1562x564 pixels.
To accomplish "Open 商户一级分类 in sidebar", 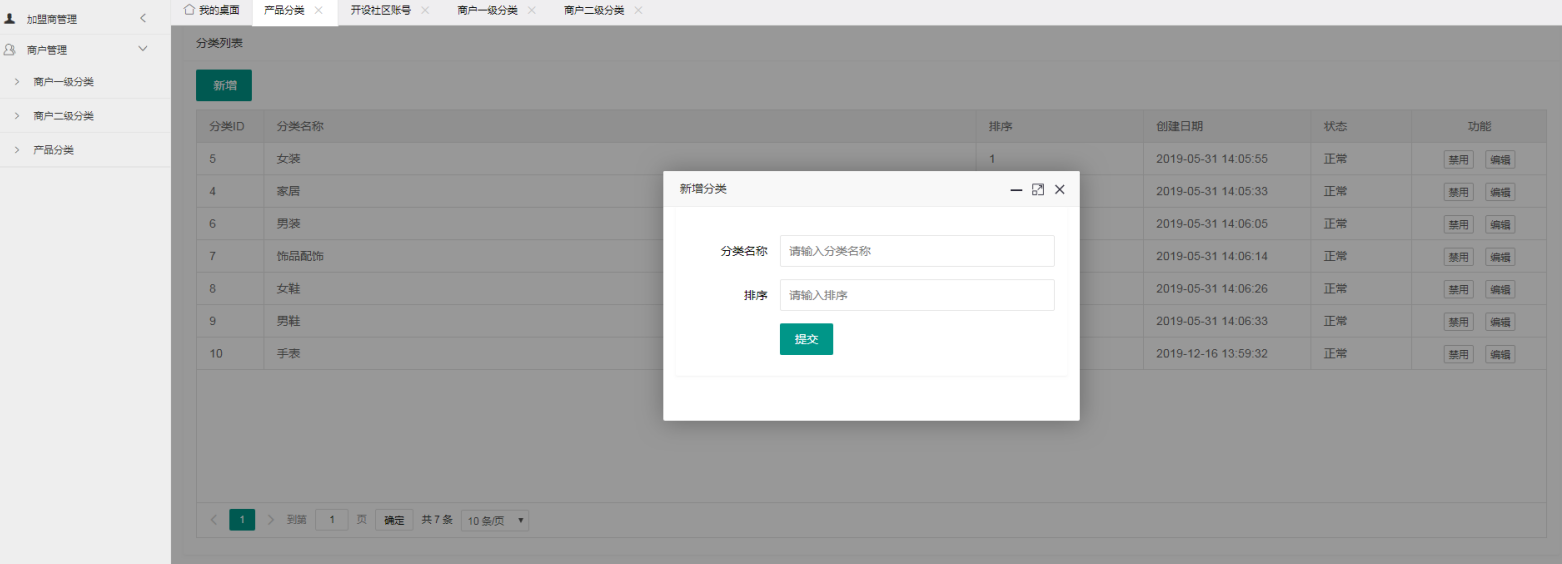I will click(63, 82).
